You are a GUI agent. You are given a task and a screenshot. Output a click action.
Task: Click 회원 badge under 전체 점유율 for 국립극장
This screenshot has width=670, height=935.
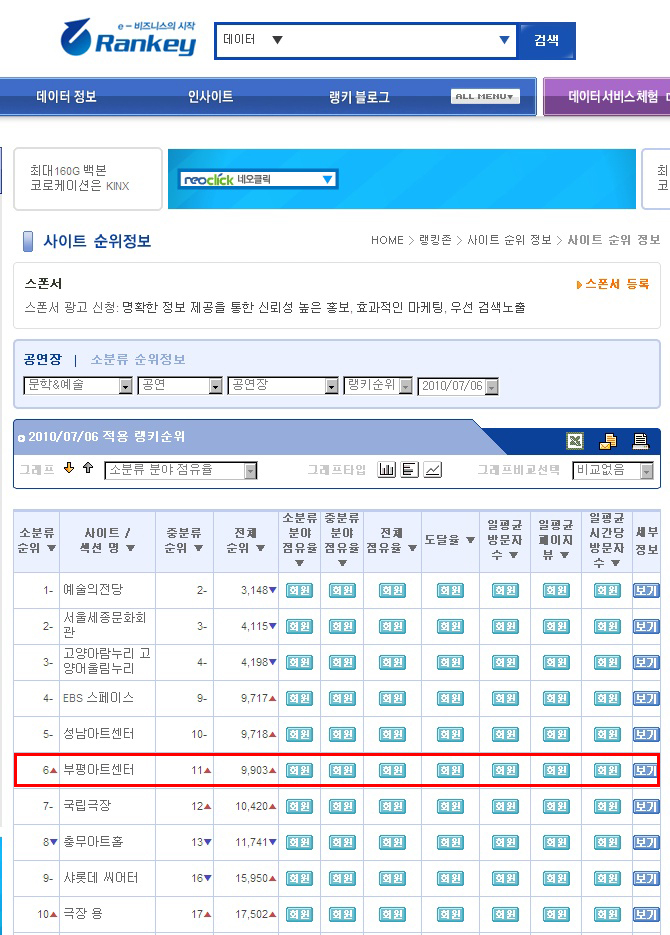[393, 806]
